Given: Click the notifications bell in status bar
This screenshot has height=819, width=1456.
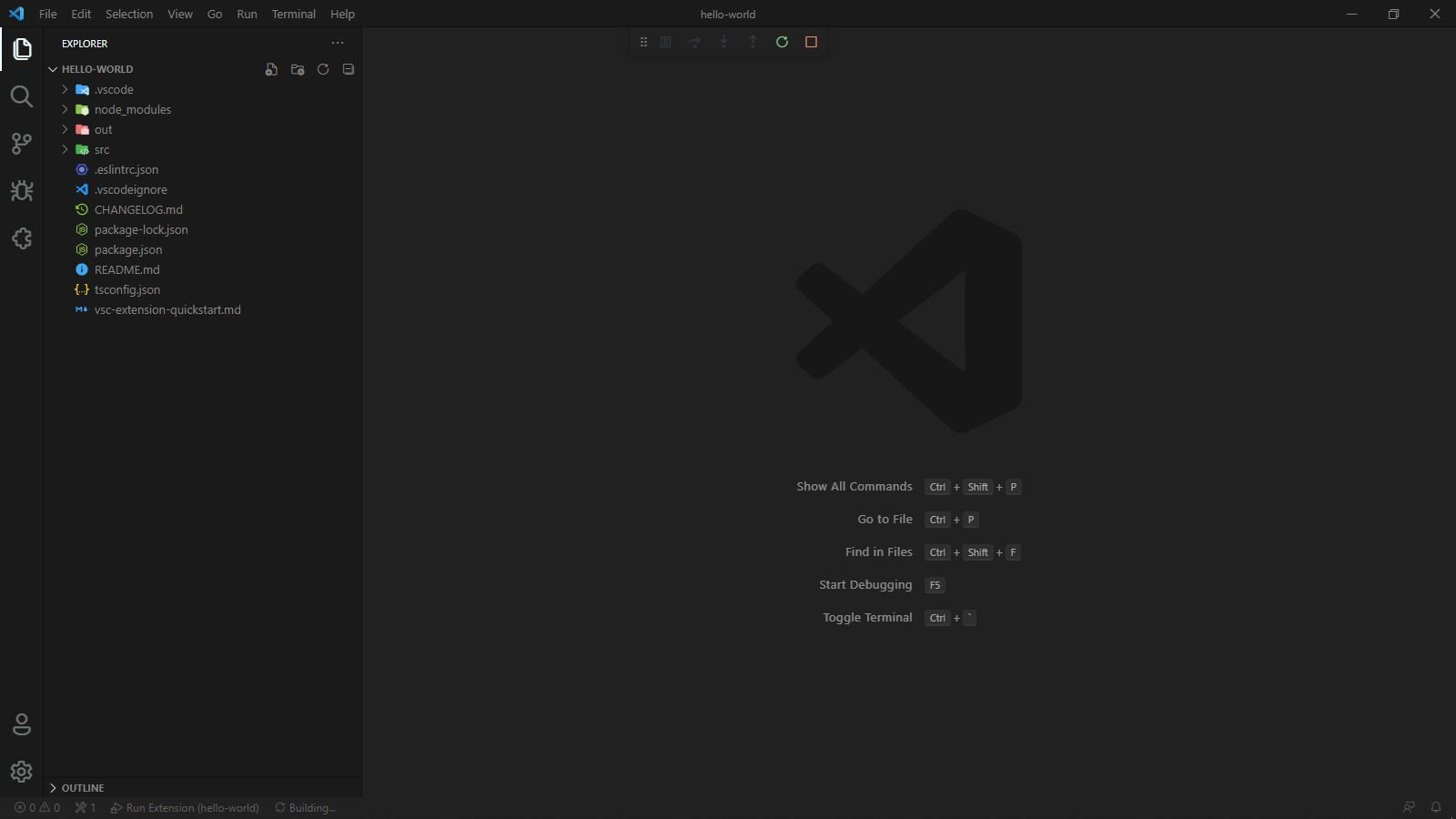Looking at the screenshot, I should [x=1436, y=807].
